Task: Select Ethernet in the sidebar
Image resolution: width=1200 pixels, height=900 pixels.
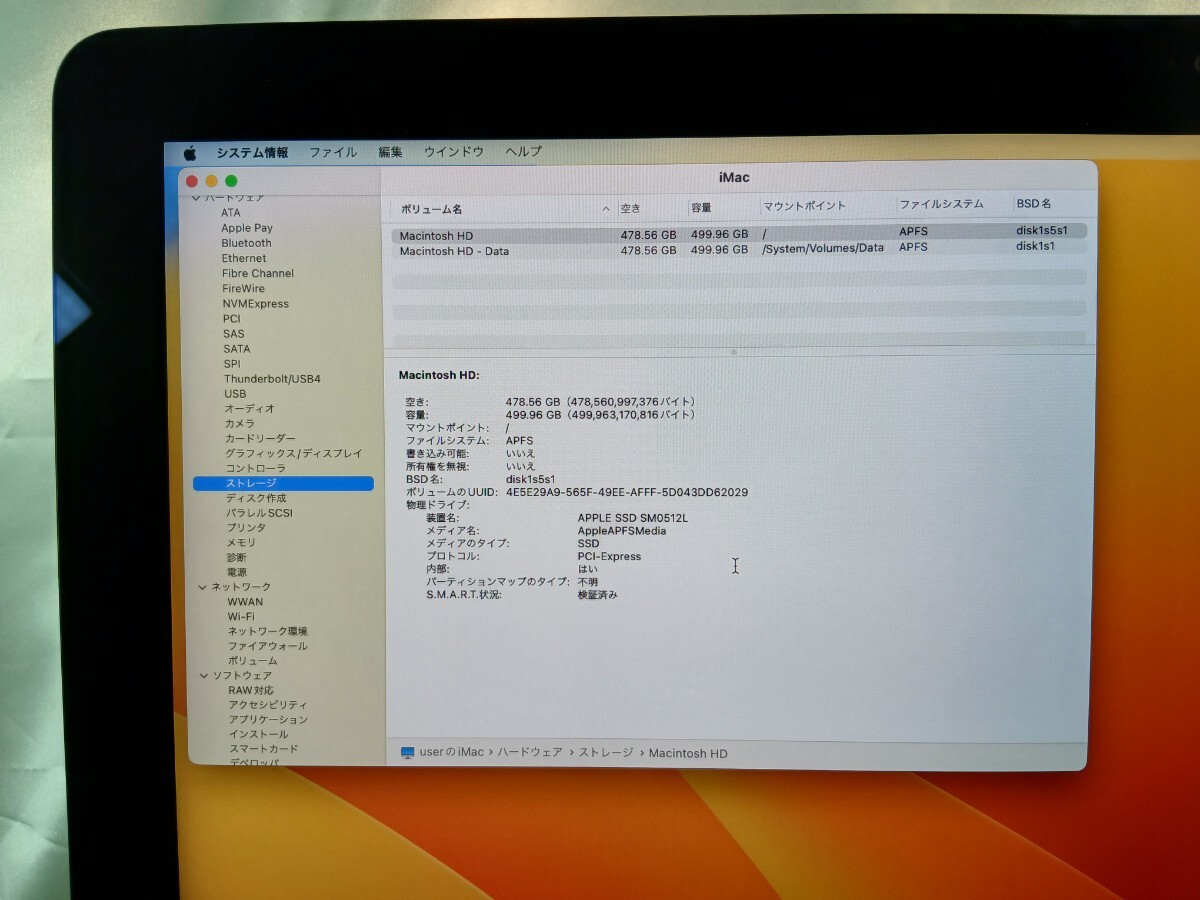Action: tap(244, 258)
